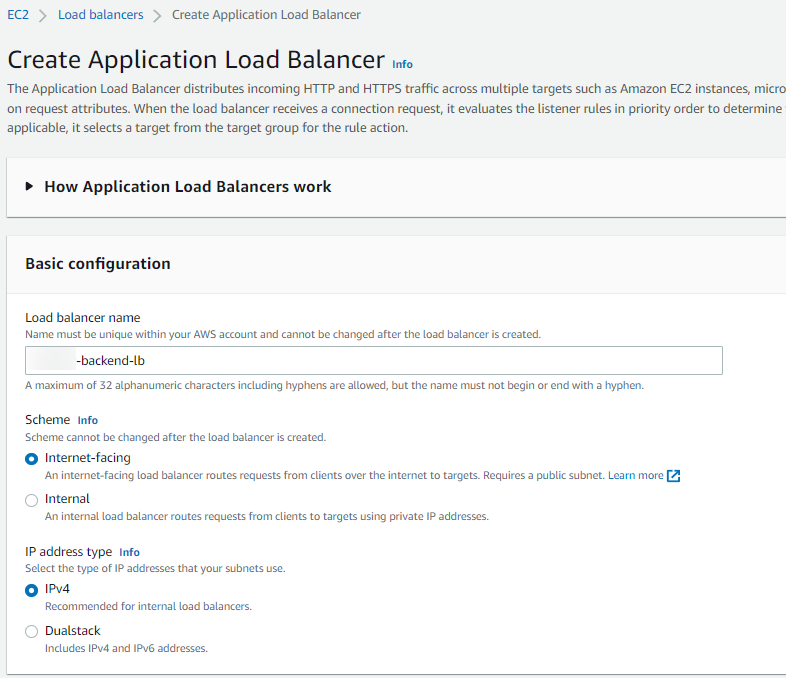Screen dimensions: 786x678
Task: Open the Info link beside Scheme
Action: [x=88, y=421]
